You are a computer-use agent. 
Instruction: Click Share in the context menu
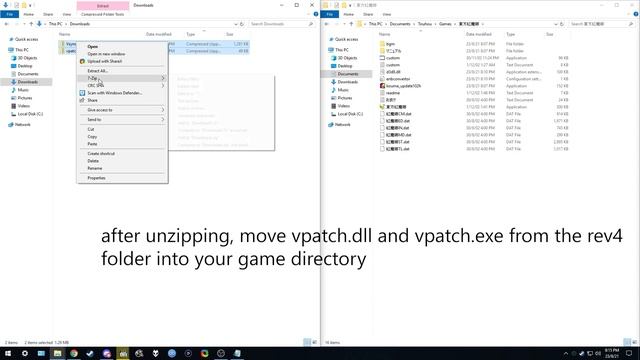[92, 100]
